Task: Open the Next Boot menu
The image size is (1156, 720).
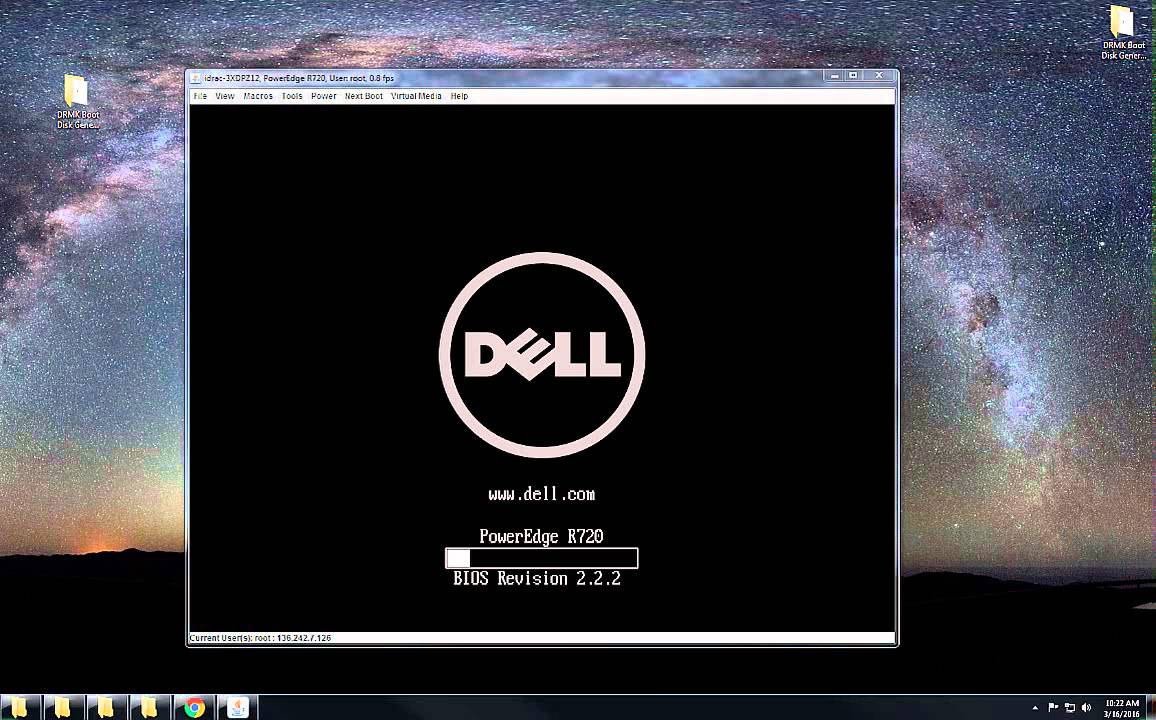Action: click(363, 96)
